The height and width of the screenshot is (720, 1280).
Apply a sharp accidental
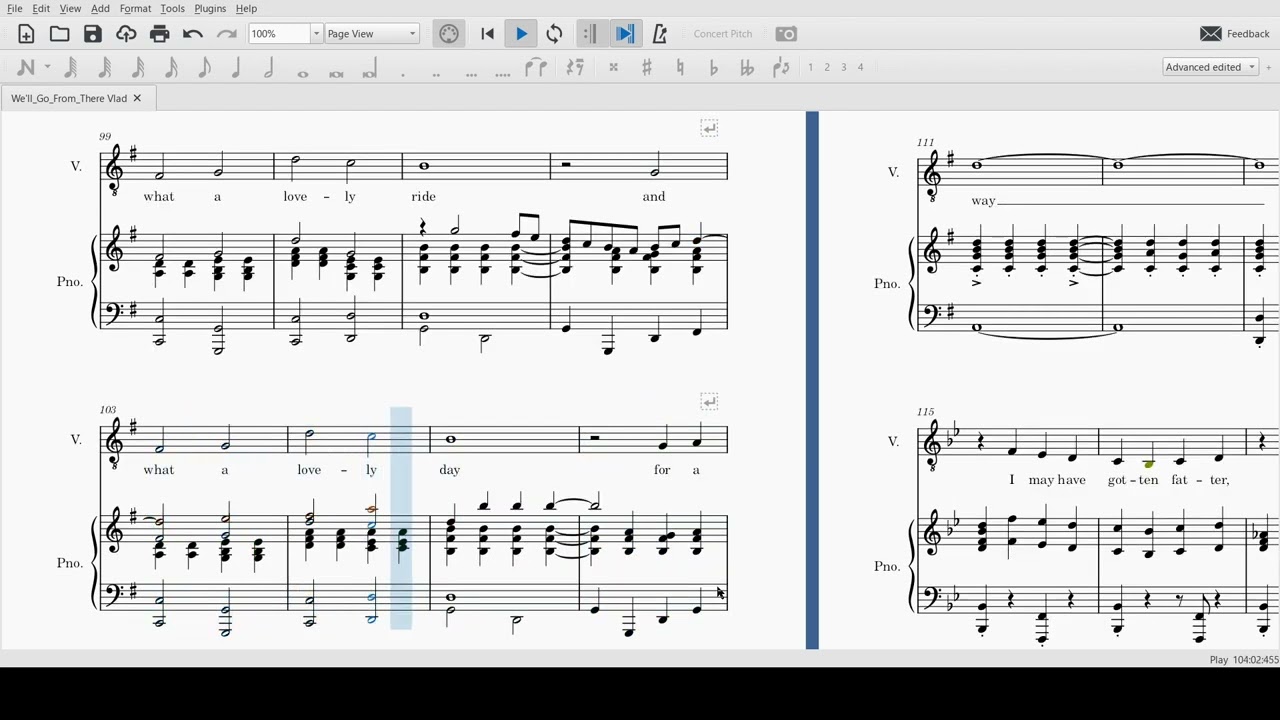pyautogui.click(x=647, y=67)
